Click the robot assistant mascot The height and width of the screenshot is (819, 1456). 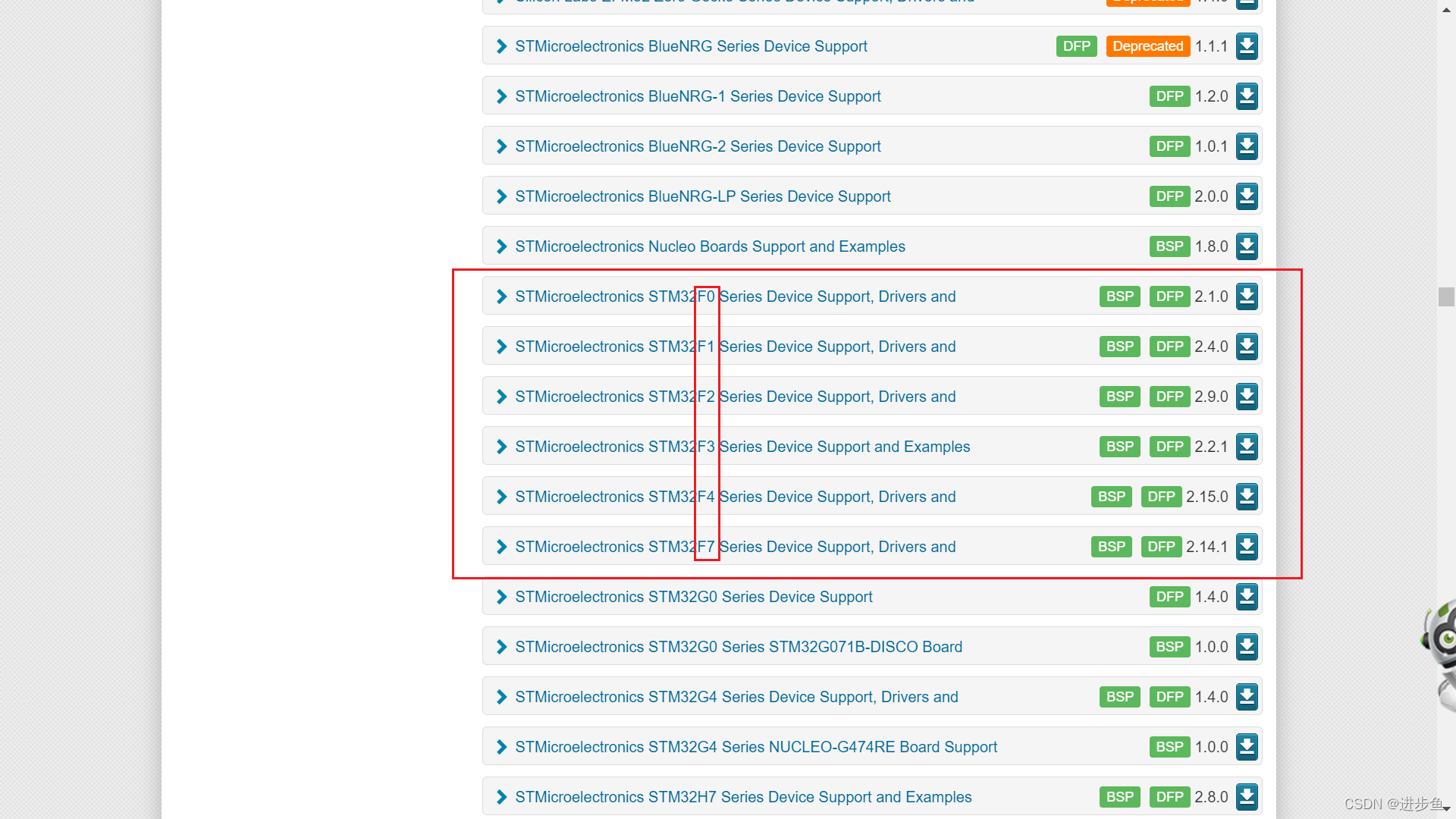[1441, 655]
